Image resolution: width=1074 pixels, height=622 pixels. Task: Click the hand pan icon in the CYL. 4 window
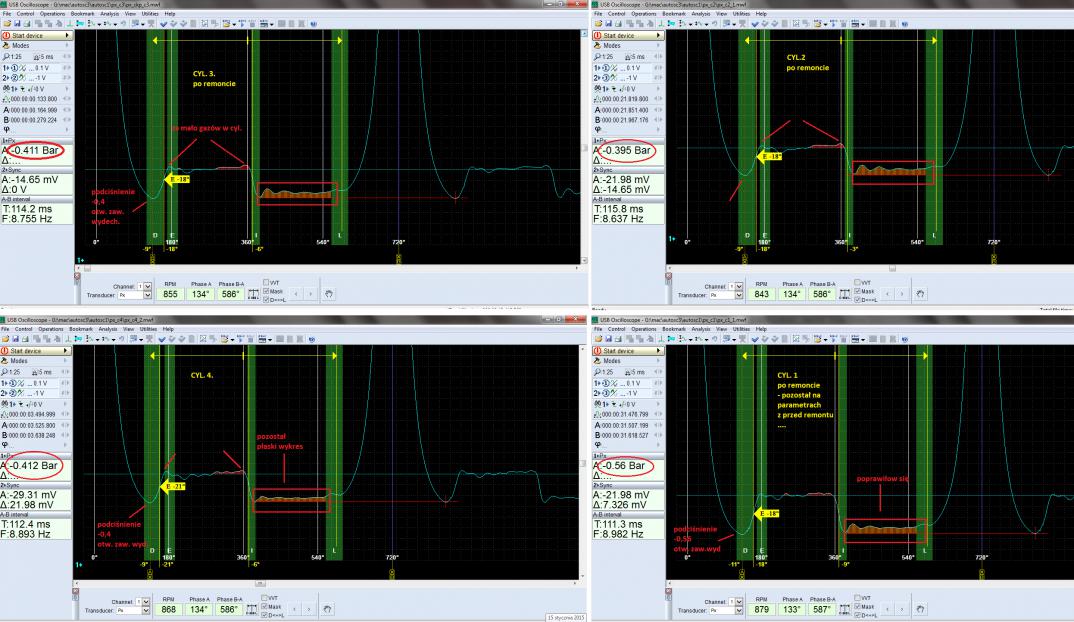(x=328, y=609)
